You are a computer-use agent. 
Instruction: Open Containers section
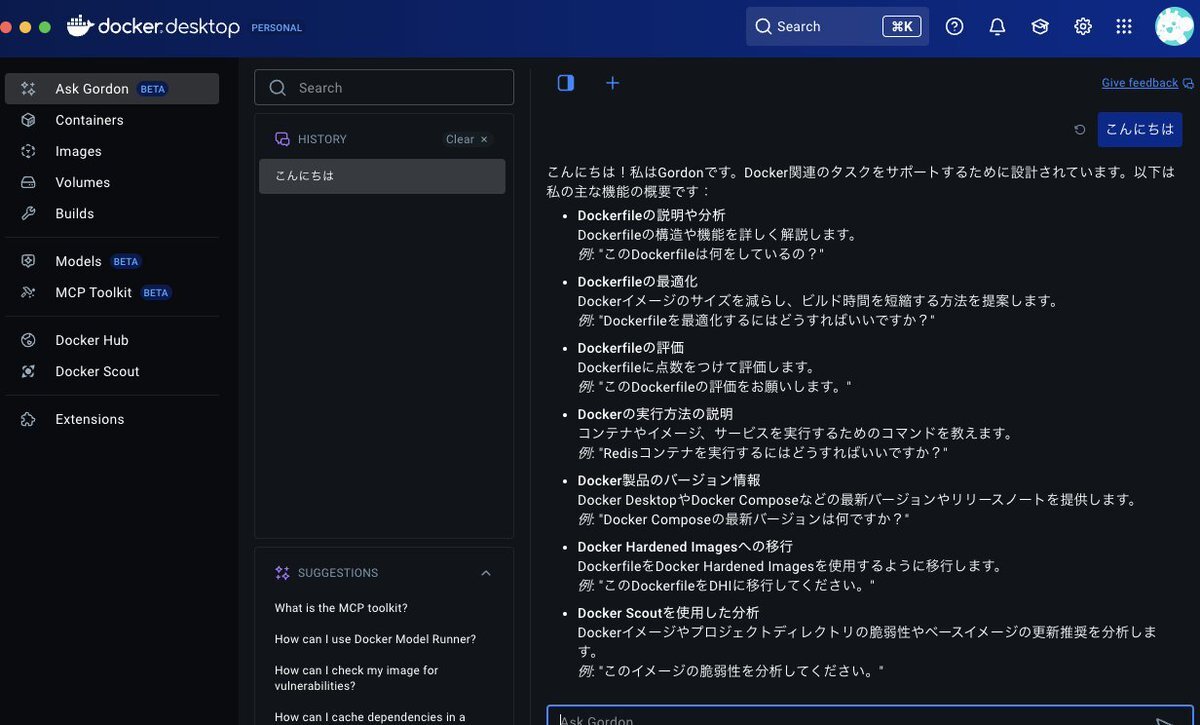(x=112, y=120)
